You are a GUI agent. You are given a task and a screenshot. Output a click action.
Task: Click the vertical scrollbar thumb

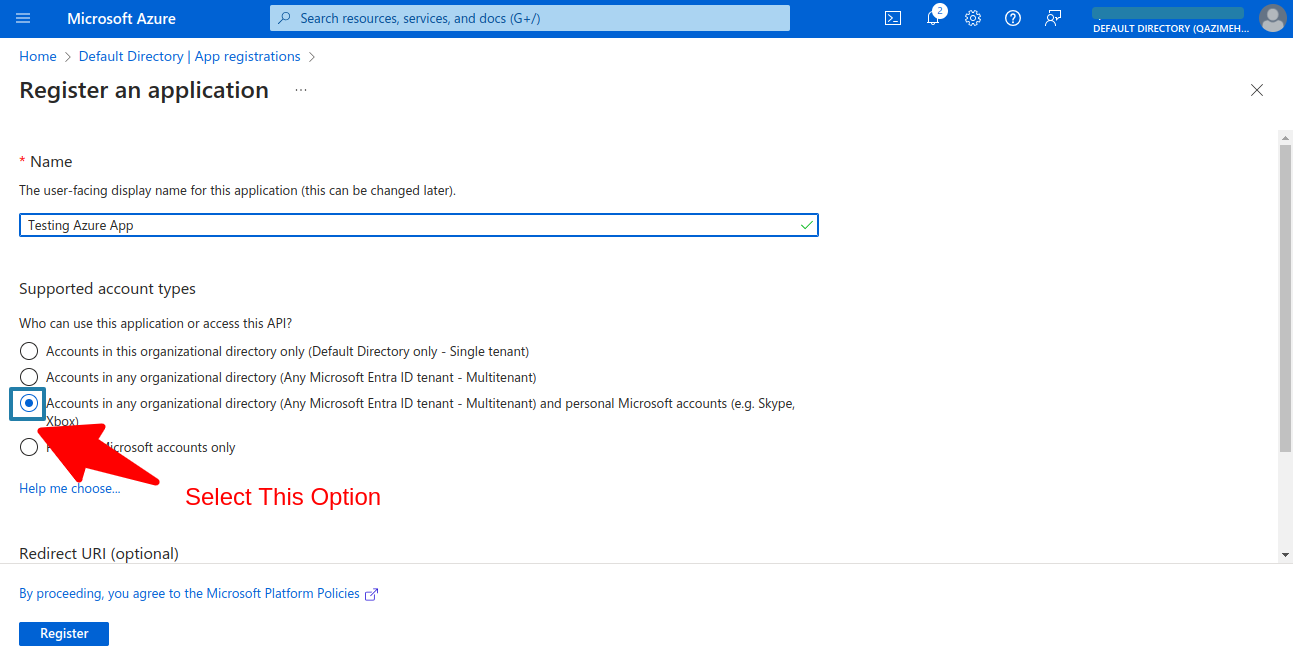pos(1285,297)
